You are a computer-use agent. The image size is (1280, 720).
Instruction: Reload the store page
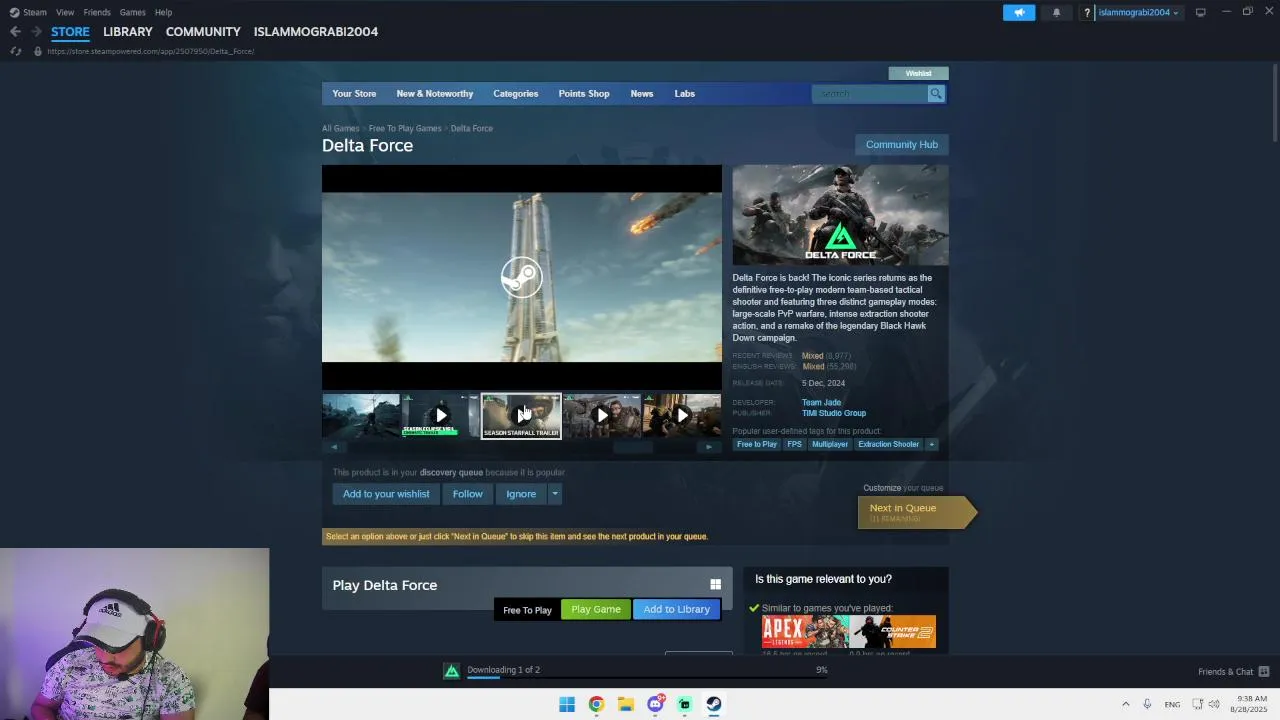coord(15,51)
